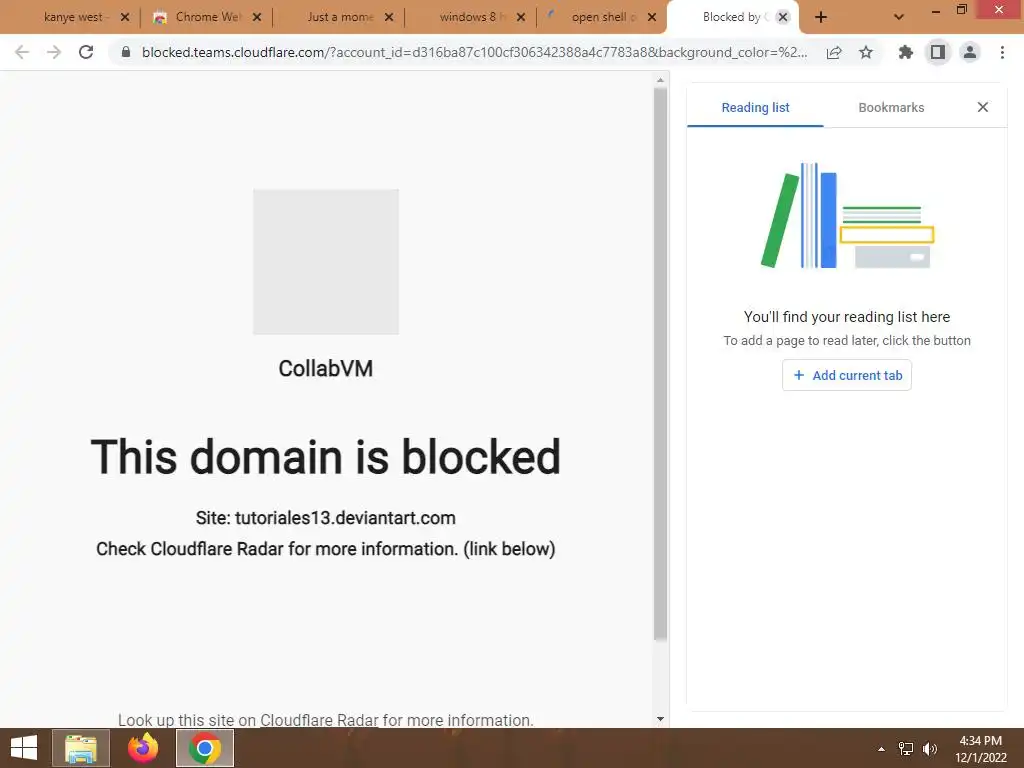View site information via lock icon

point(126,52)
